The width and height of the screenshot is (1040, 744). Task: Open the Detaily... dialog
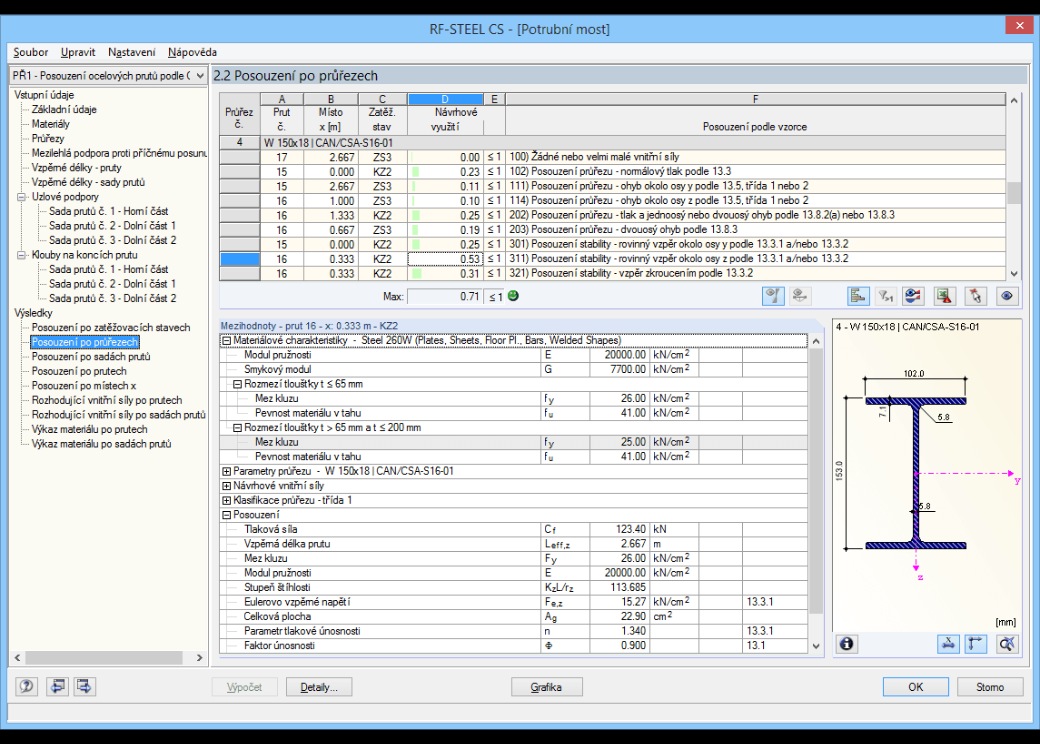(319, 687)
